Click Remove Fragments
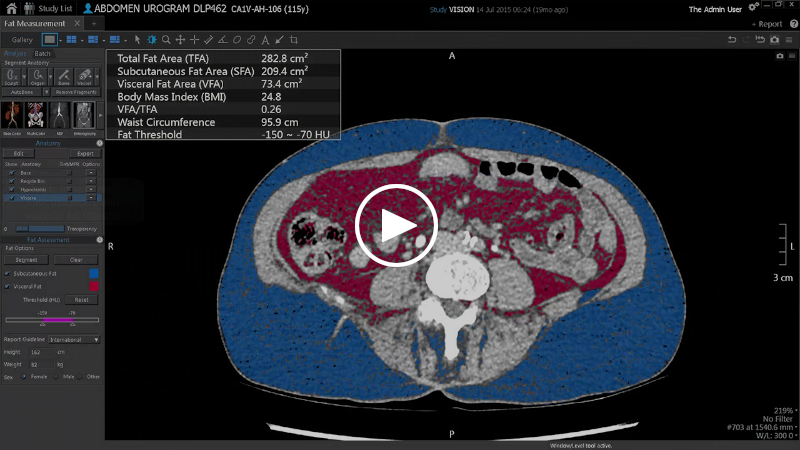 click(x=76, y=92)
